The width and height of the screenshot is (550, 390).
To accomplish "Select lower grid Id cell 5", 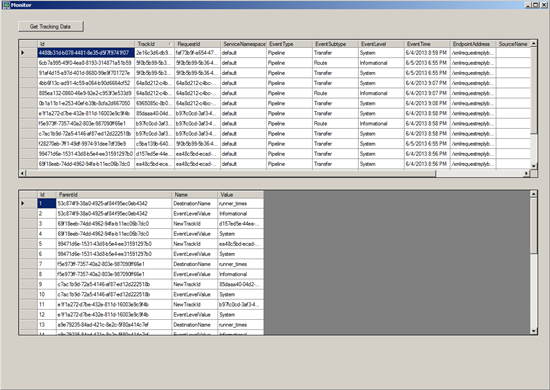I will 47,244.
